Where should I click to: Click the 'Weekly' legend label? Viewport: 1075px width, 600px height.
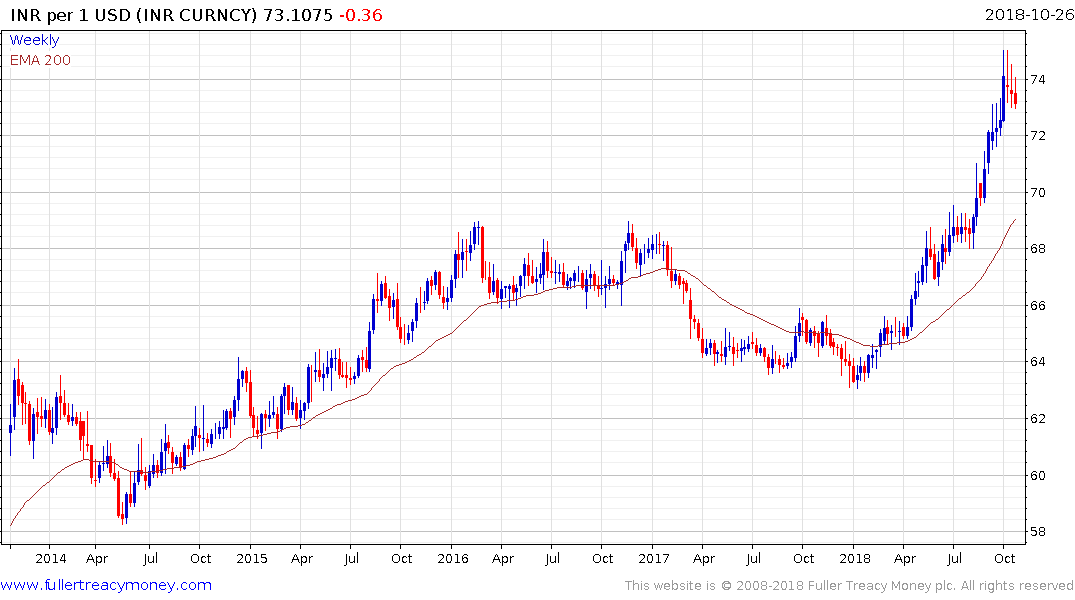(34, 40)
